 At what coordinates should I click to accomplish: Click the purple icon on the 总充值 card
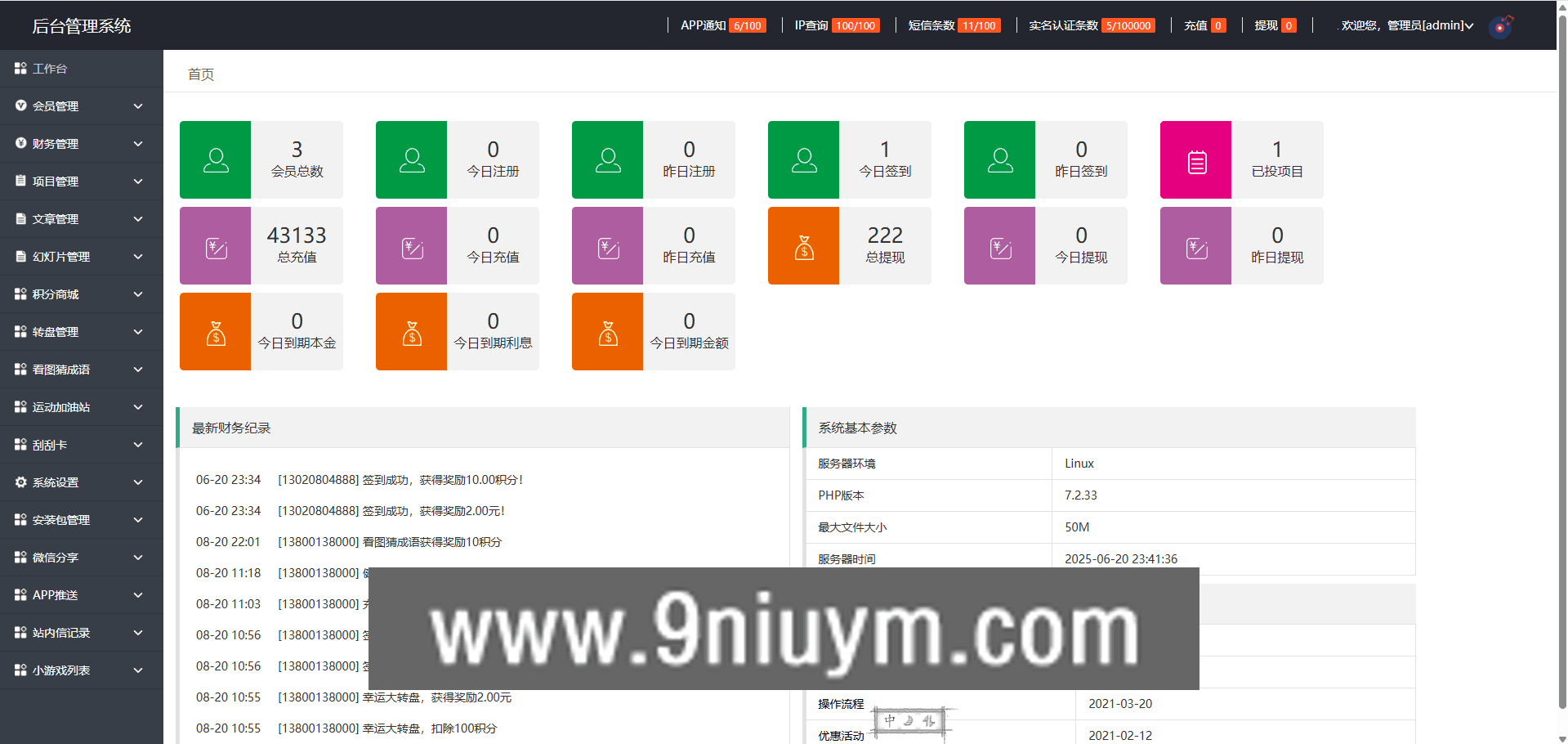(216, 246)
